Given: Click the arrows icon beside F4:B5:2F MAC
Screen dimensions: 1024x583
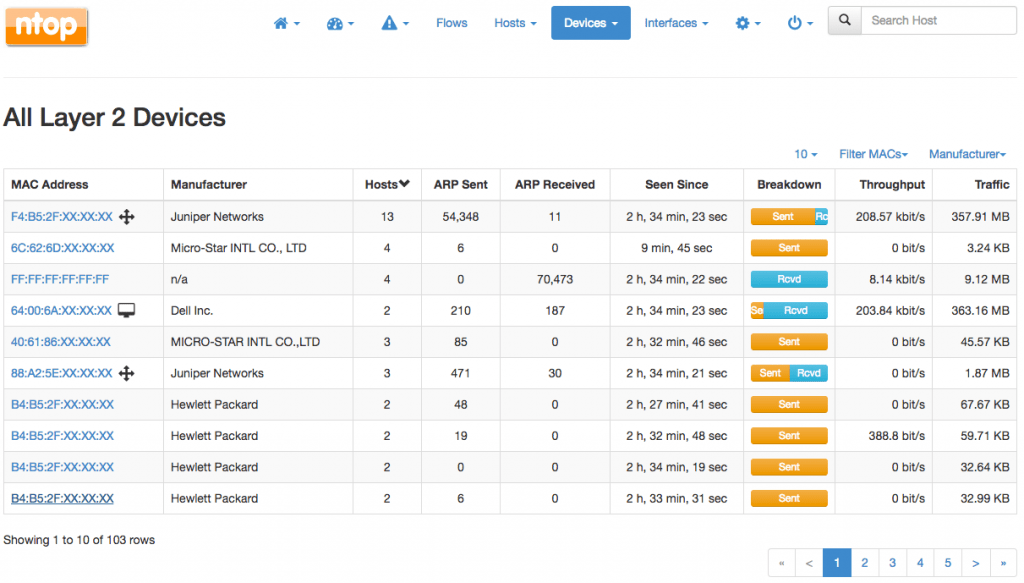Looking at the screenshot, I should pyautogui.click(x=127, y=217).
